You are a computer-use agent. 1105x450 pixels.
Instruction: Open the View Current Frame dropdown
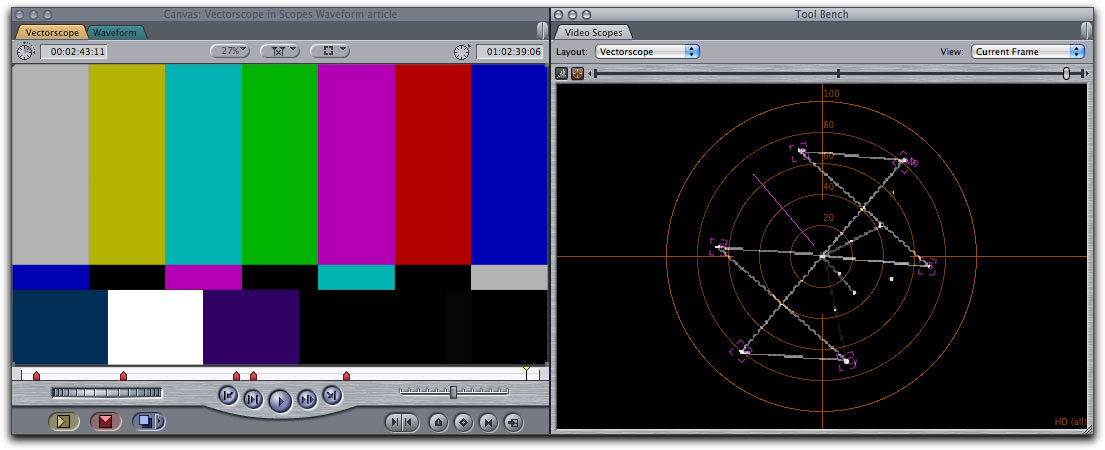pyautogui.click(x=1028, y=51)
